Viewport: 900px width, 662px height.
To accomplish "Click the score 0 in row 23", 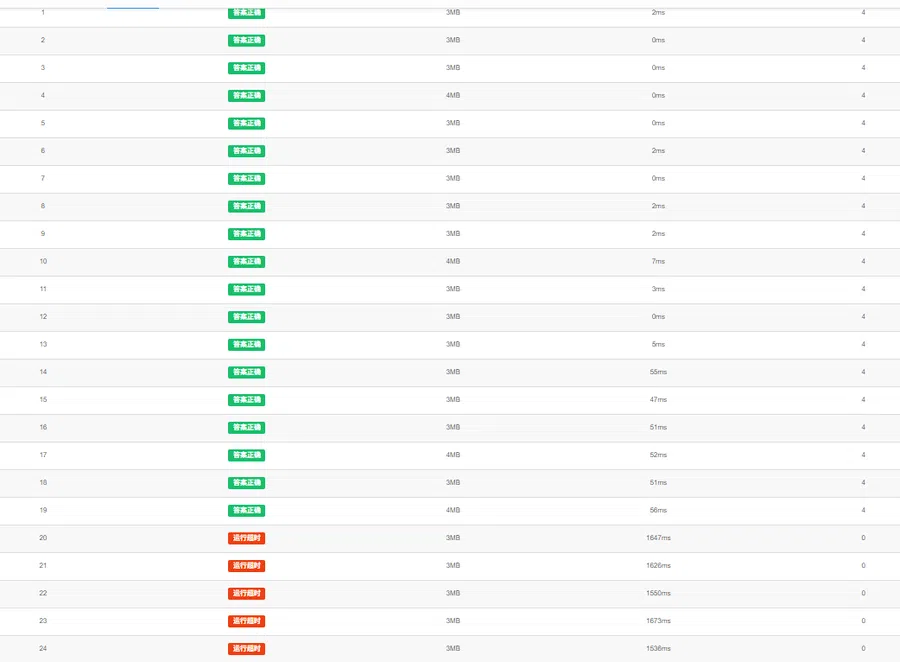I will [863, 621].
